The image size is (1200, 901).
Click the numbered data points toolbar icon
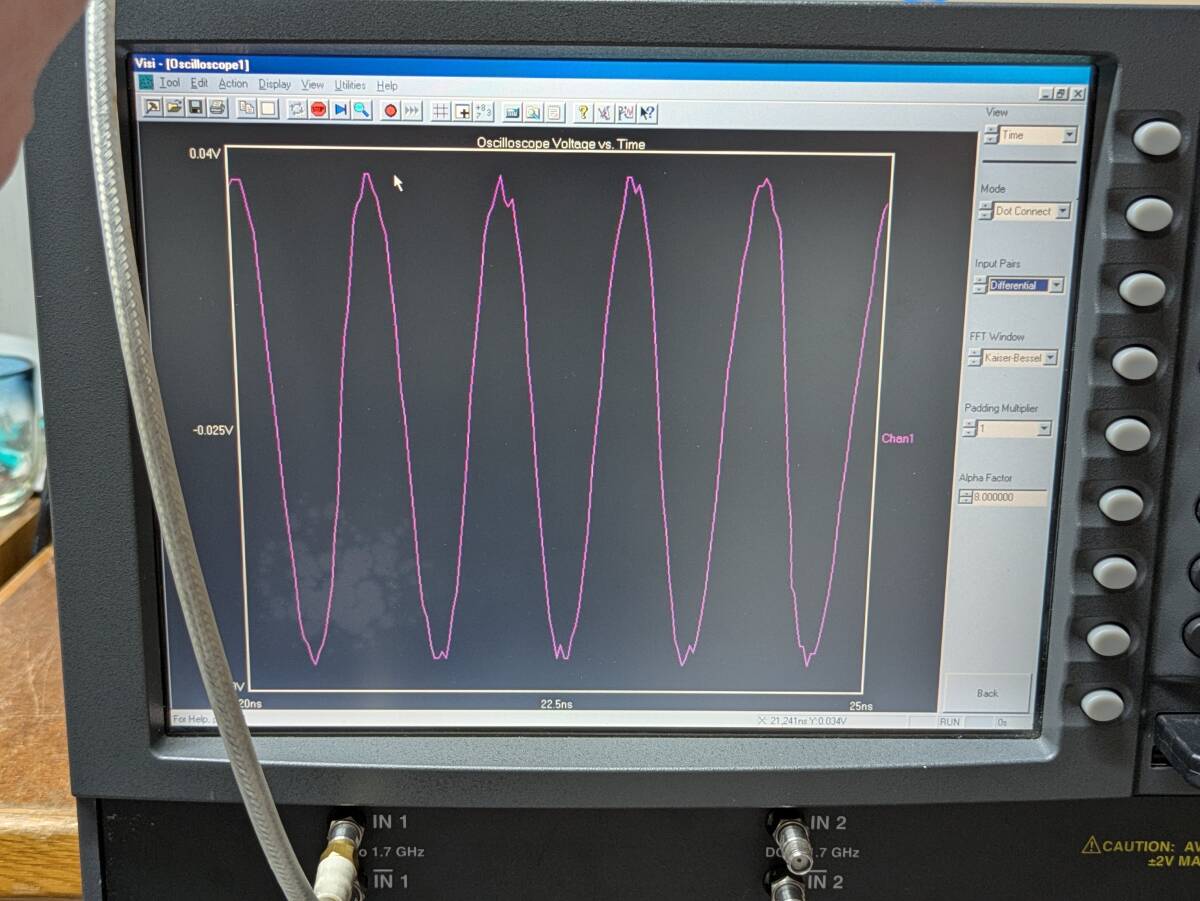click(x=484, y=111)
